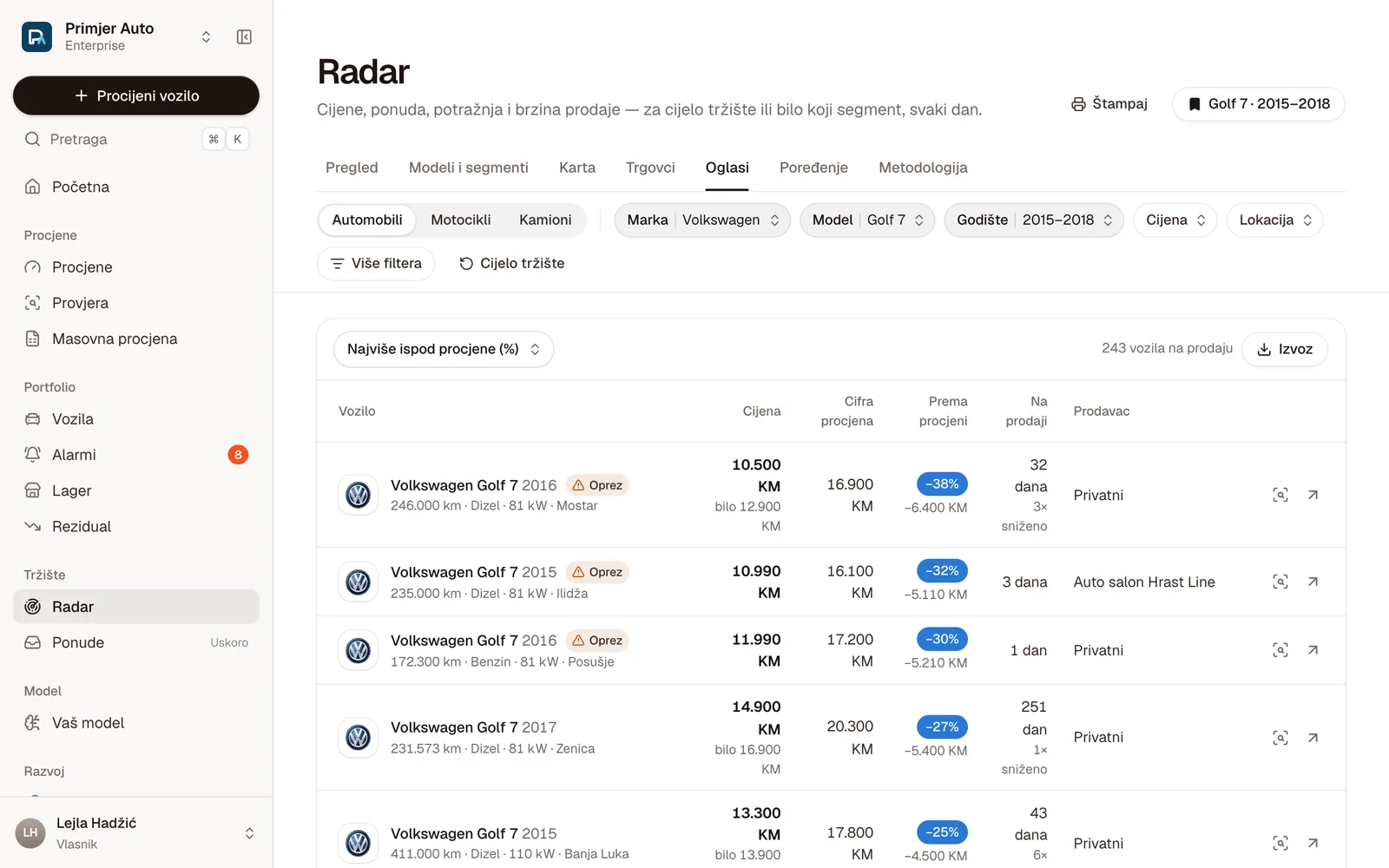Open Početna home in sidebar
The height and width of the screenshot is (868, 1389).
pos(136,187)
